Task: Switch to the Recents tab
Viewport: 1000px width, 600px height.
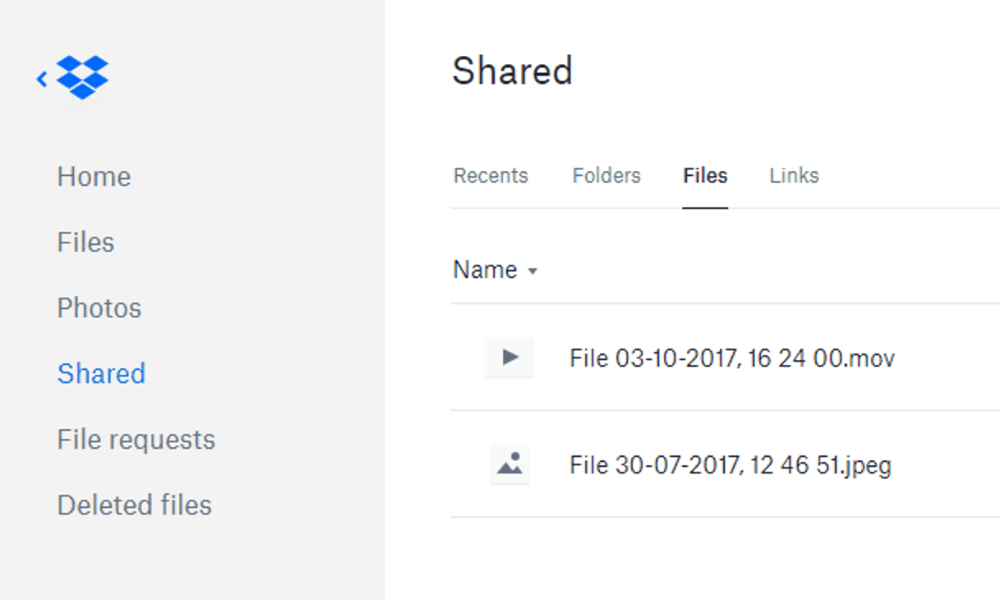Action: (490, 175)
